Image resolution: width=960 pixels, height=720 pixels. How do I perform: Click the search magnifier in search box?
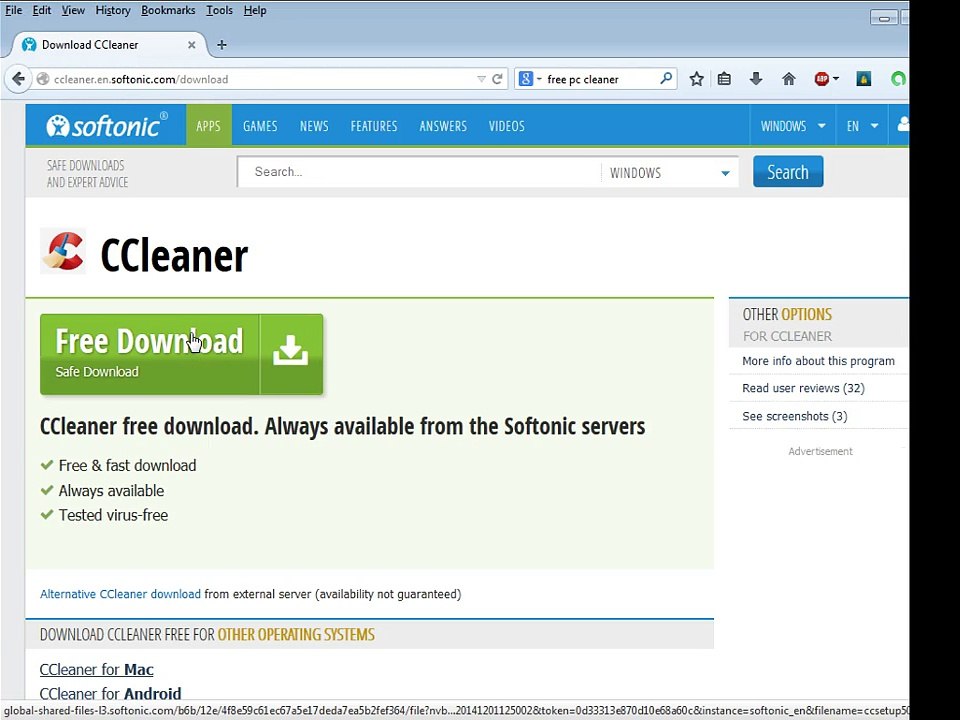coord(666,78)
